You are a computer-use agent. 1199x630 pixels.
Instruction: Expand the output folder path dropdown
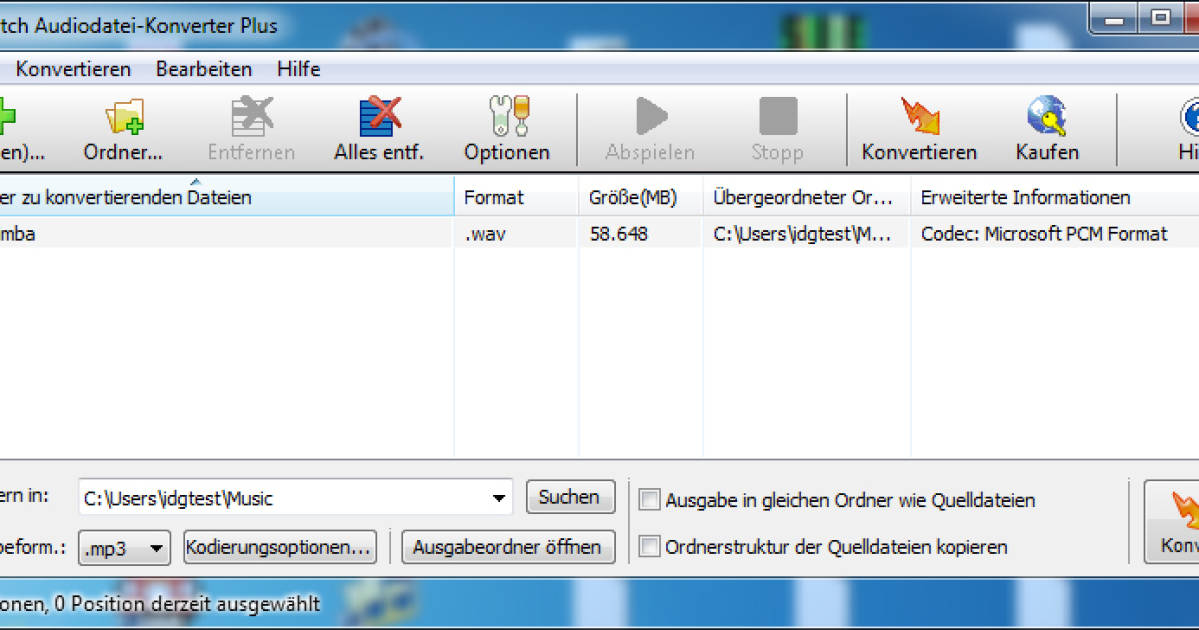(x=498, y=498)
